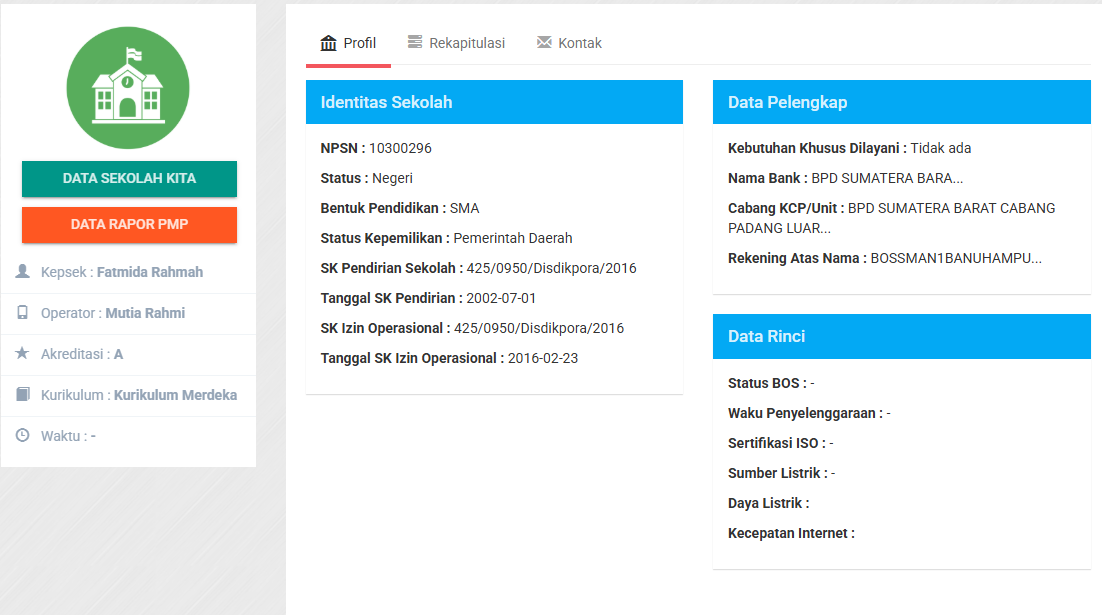Click the Profil bank building icon
The height and width of the screenshot is (615, 1102).
(x=328, y=43)
